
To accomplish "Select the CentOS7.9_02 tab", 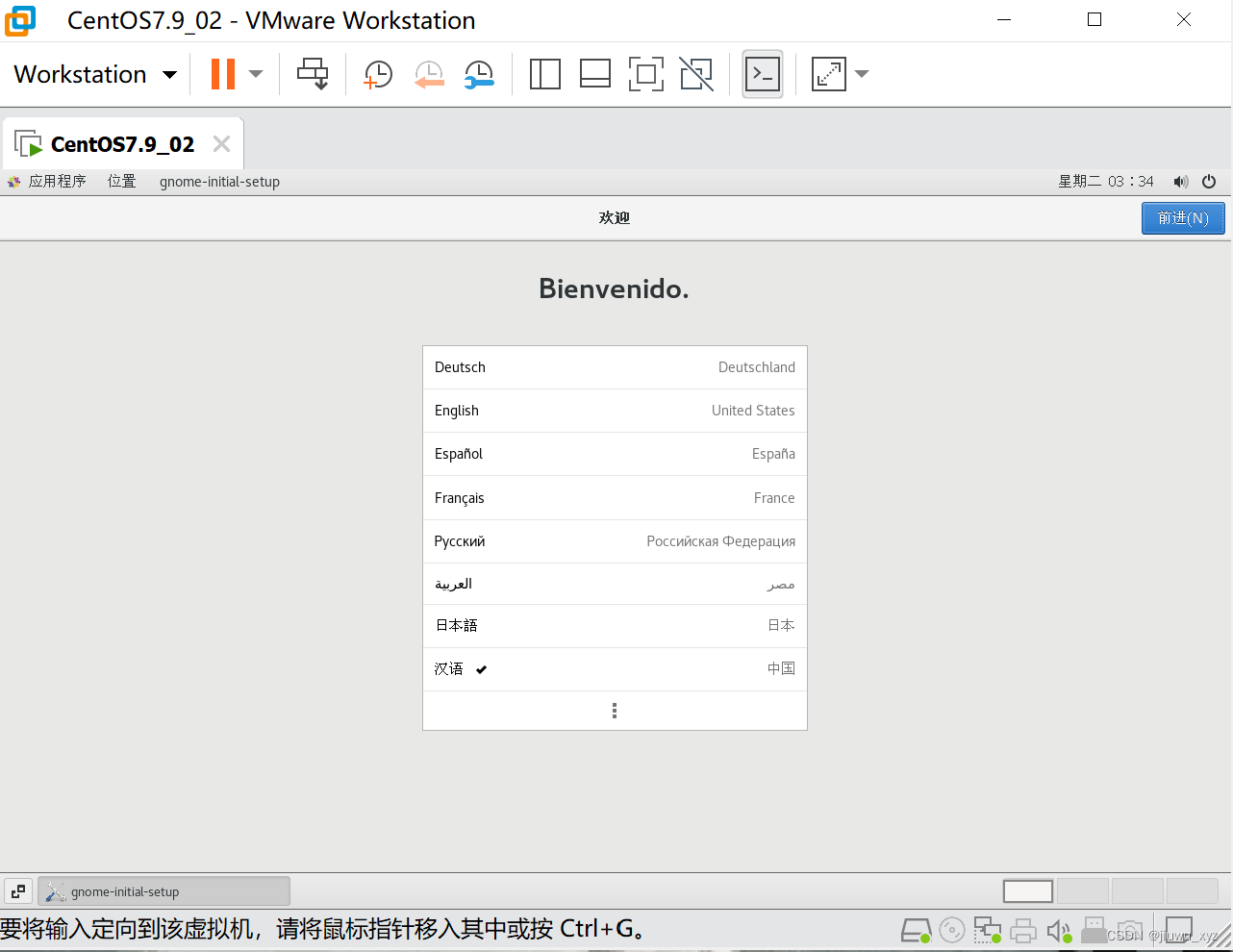I will click(122, 144).
